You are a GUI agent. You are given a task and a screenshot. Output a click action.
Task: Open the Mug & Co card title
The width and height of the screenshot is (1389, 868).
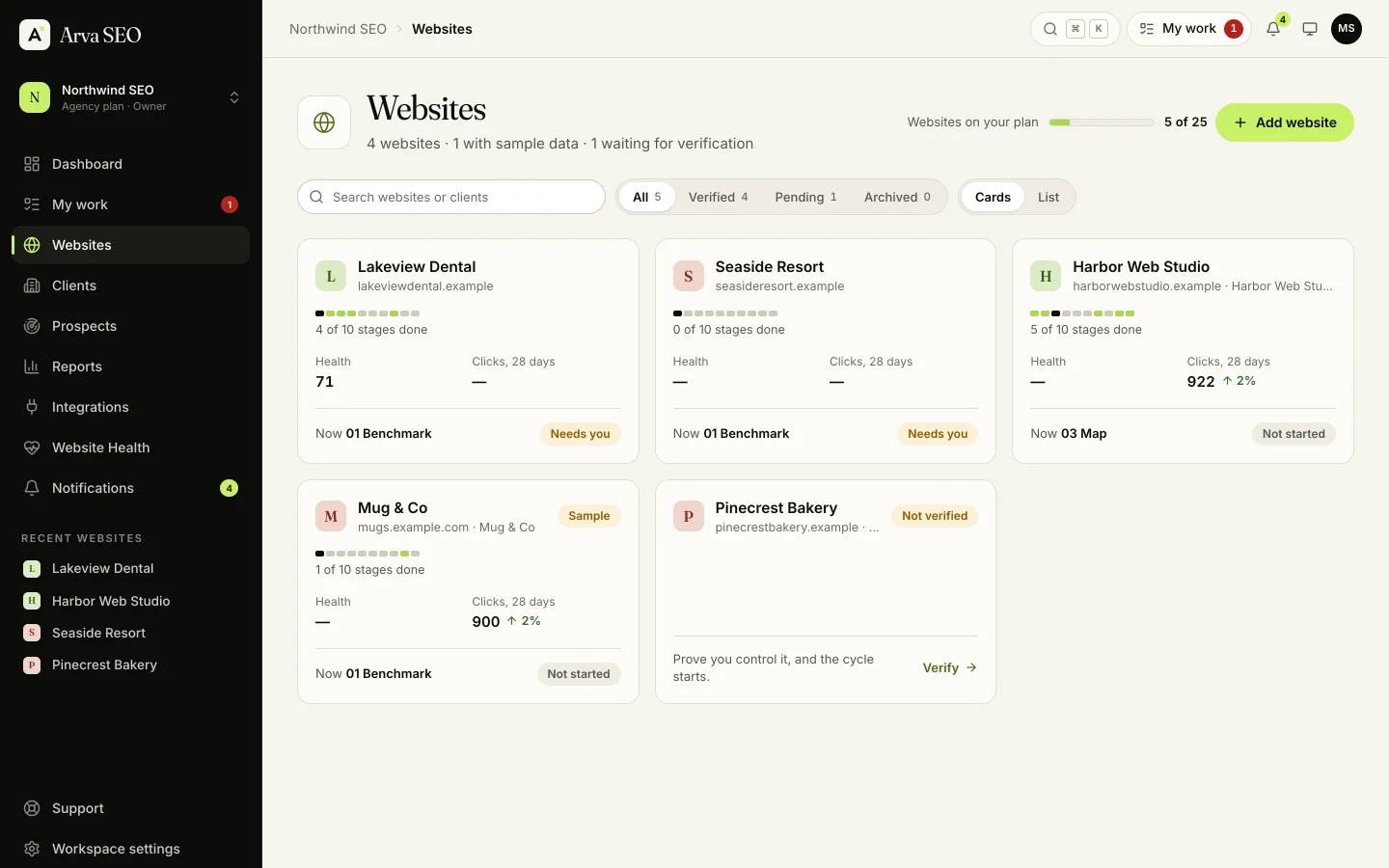(393, 507)
